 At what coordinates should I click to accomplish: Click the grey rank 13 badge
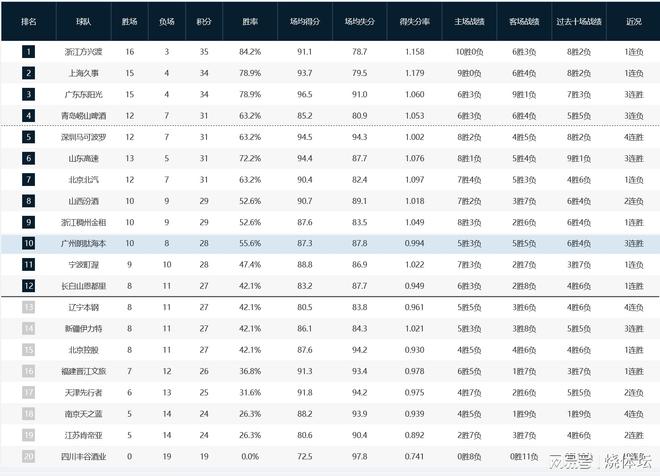[x=29, y=307]
